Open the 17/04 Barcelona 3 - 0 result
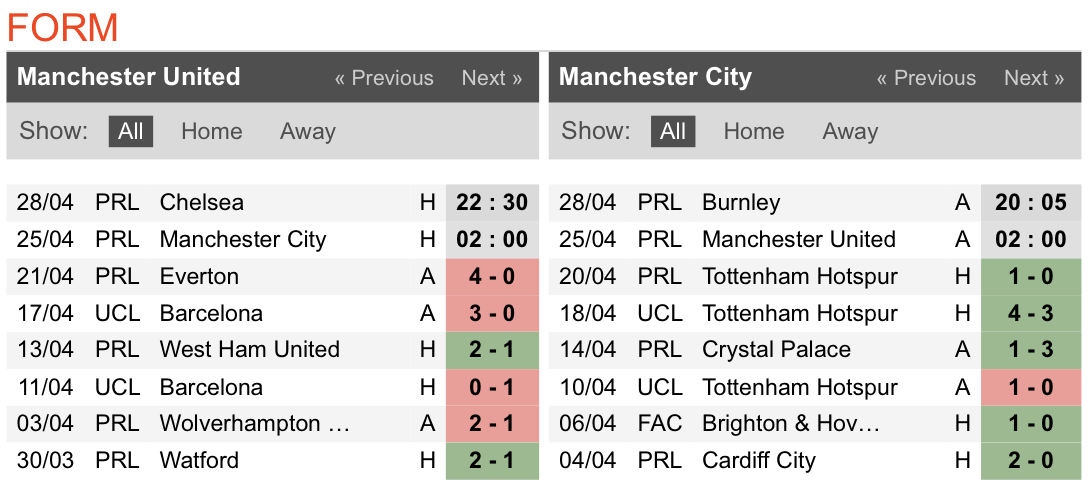Viewport: 1092px width, 488px height. point(492,313)
